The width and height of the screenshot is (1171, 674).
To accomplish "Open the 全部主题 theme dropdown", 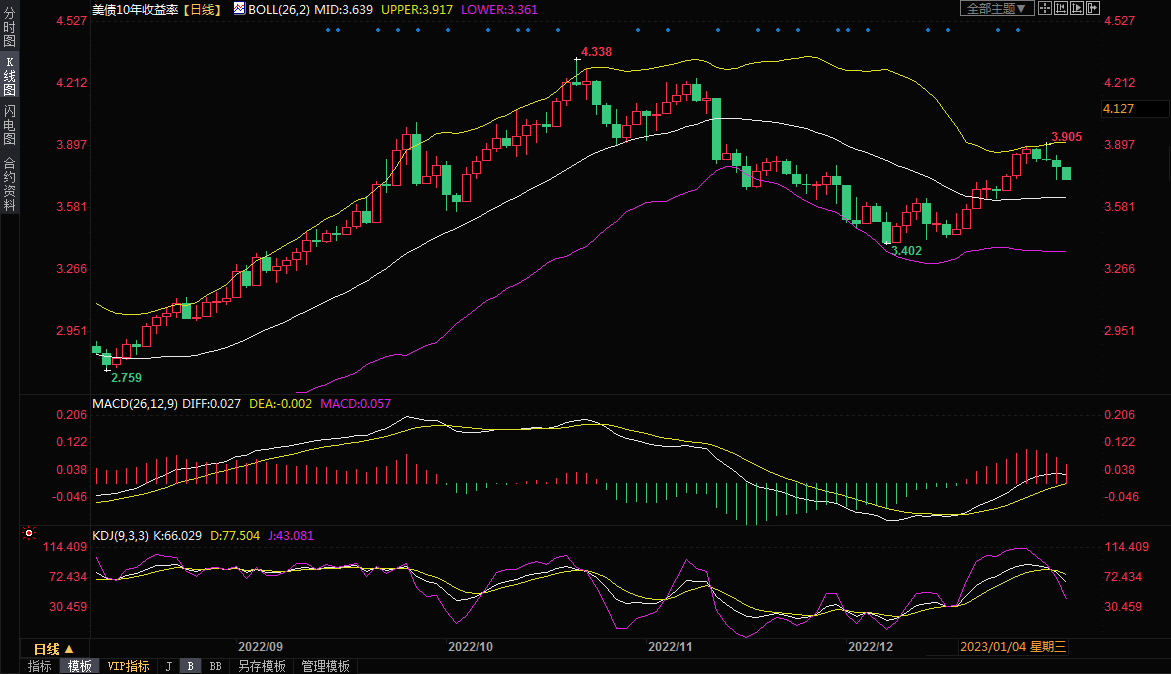I will [996, 8].
